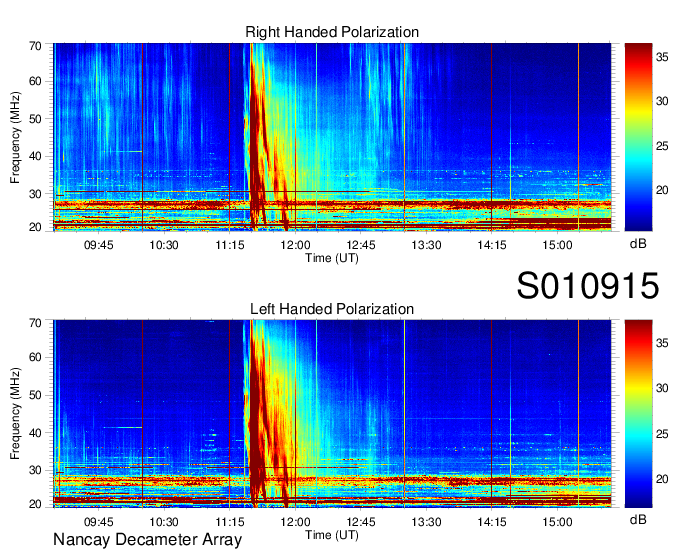The width and height of the screenshot is (680, 552).
Task: Click the S010915 date label
Action: pos(588,286)
